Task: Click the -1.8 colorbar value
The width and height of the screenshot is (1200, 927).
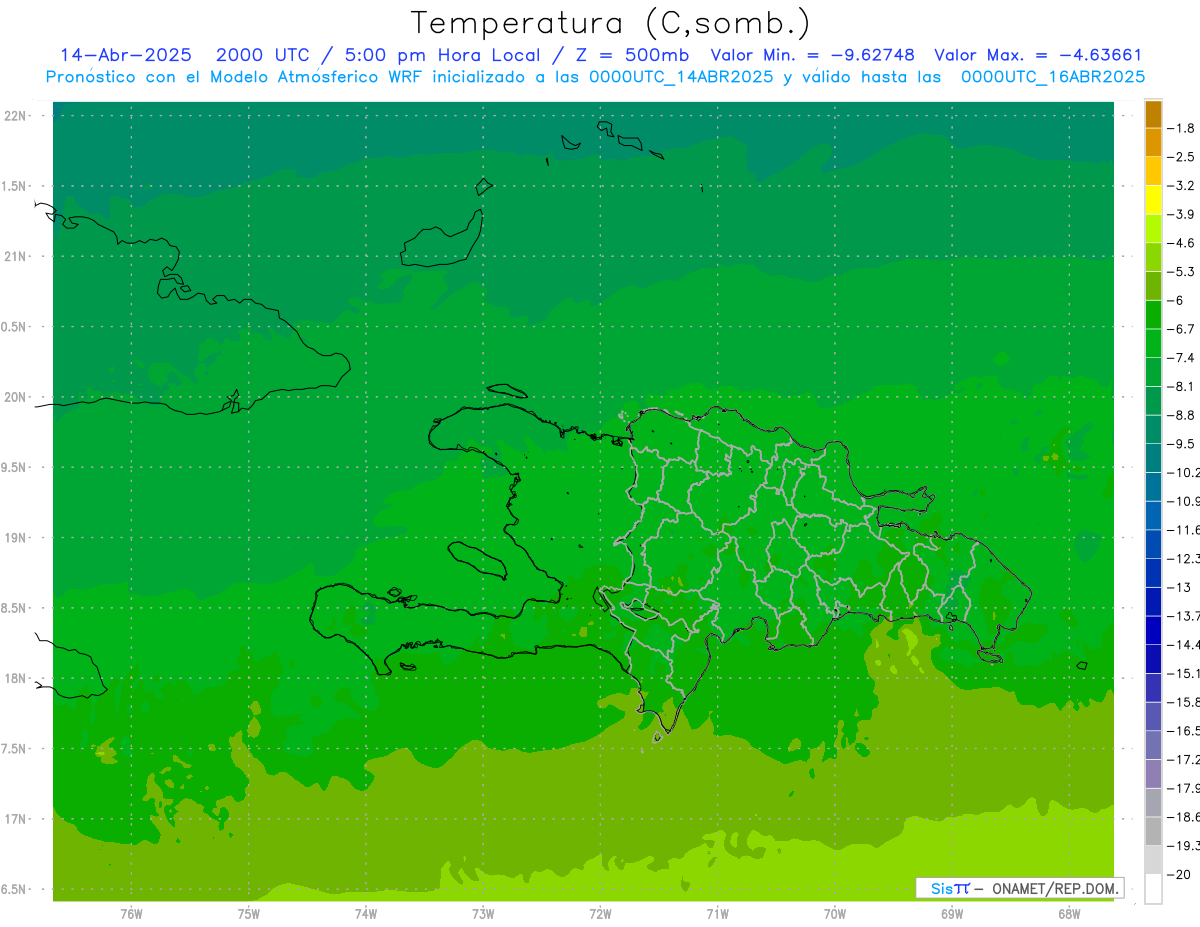Action: 1182,129
